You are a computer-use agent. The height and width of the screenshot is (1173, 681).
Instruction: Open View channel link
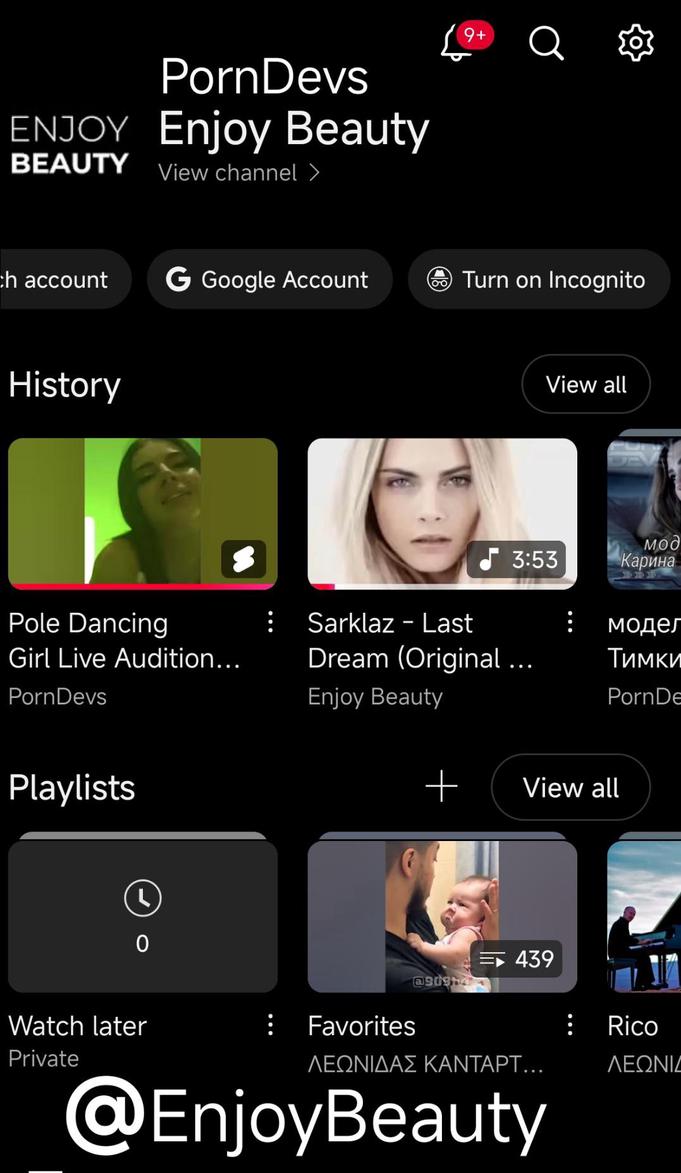tap(239, 173)
